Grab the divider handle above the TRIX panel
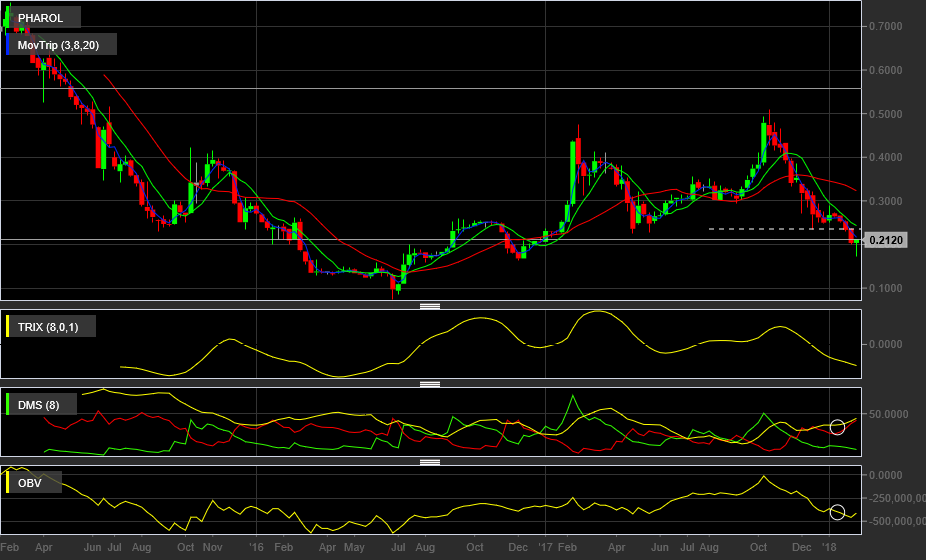 point(430,306)
